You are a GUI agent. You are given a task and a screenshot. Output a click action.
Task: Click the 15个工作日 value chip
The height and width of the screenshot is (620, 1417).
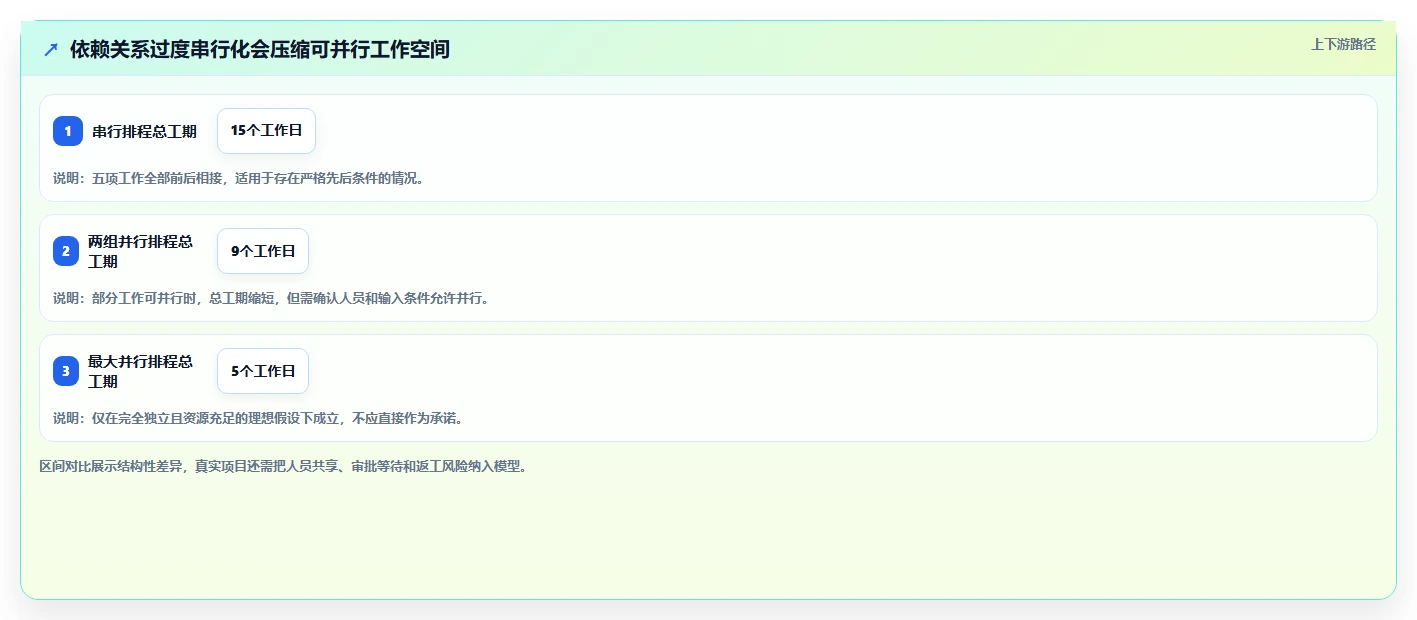[x=266, y=131]
